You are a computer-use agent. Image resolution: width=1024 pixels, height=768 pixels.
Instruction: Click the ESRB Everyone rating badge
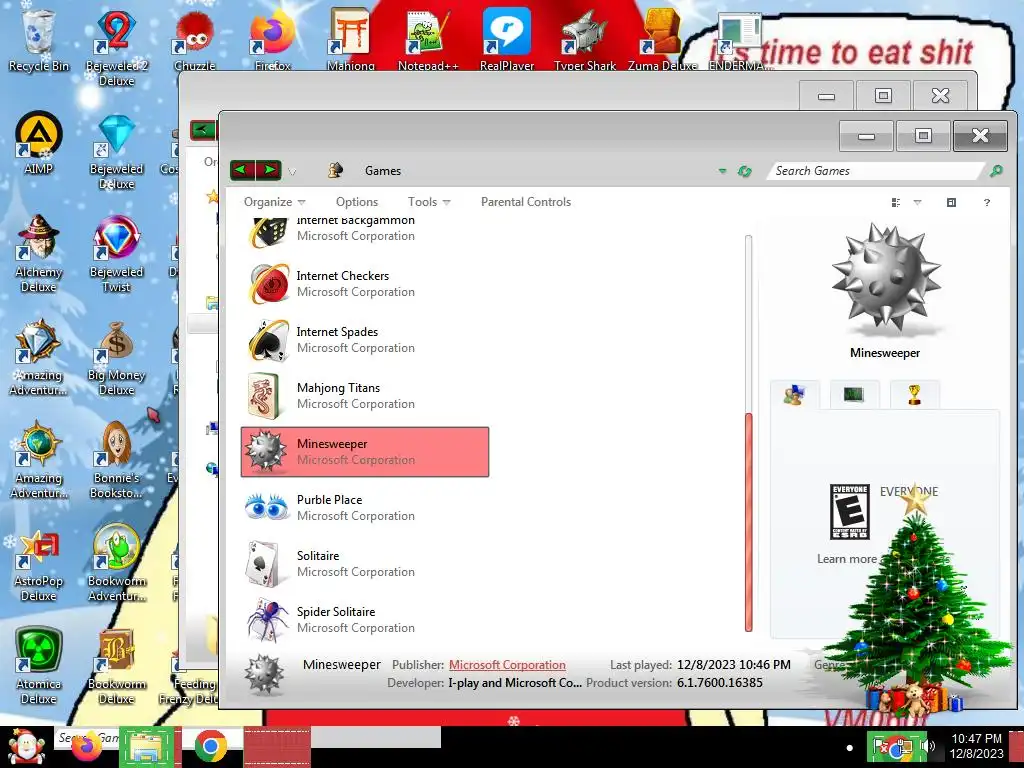tap(850, 511)
